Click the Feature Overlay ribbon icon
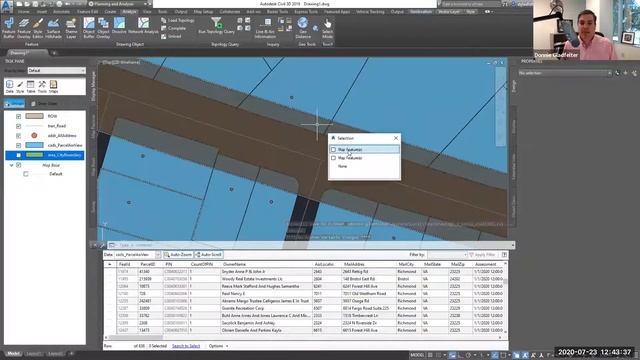This screenshot has height=360, width=640. [24, 28]
